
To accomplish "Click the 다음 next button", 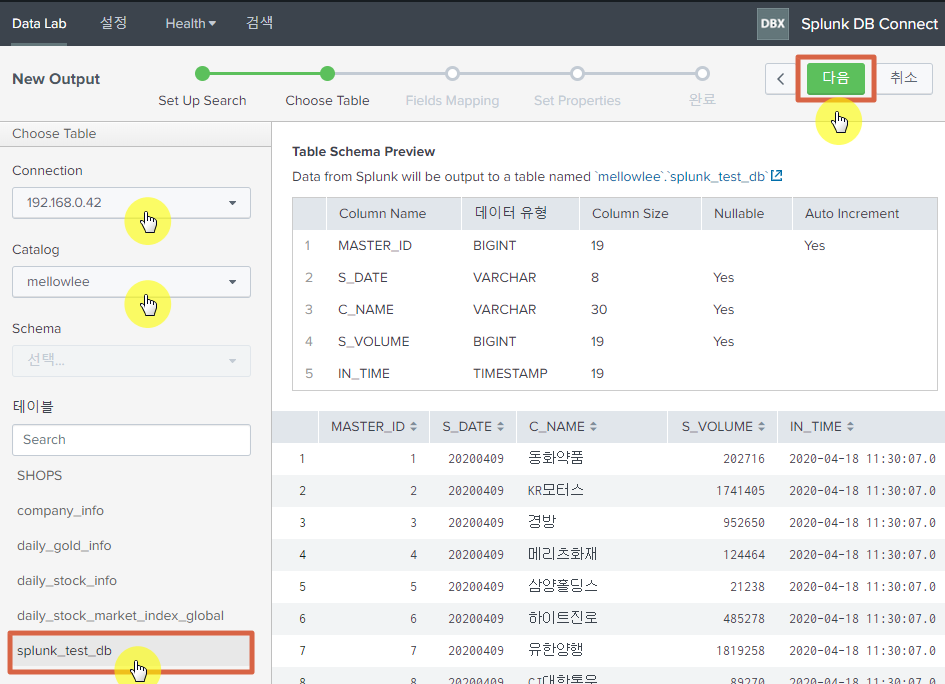I will [836, 78].
